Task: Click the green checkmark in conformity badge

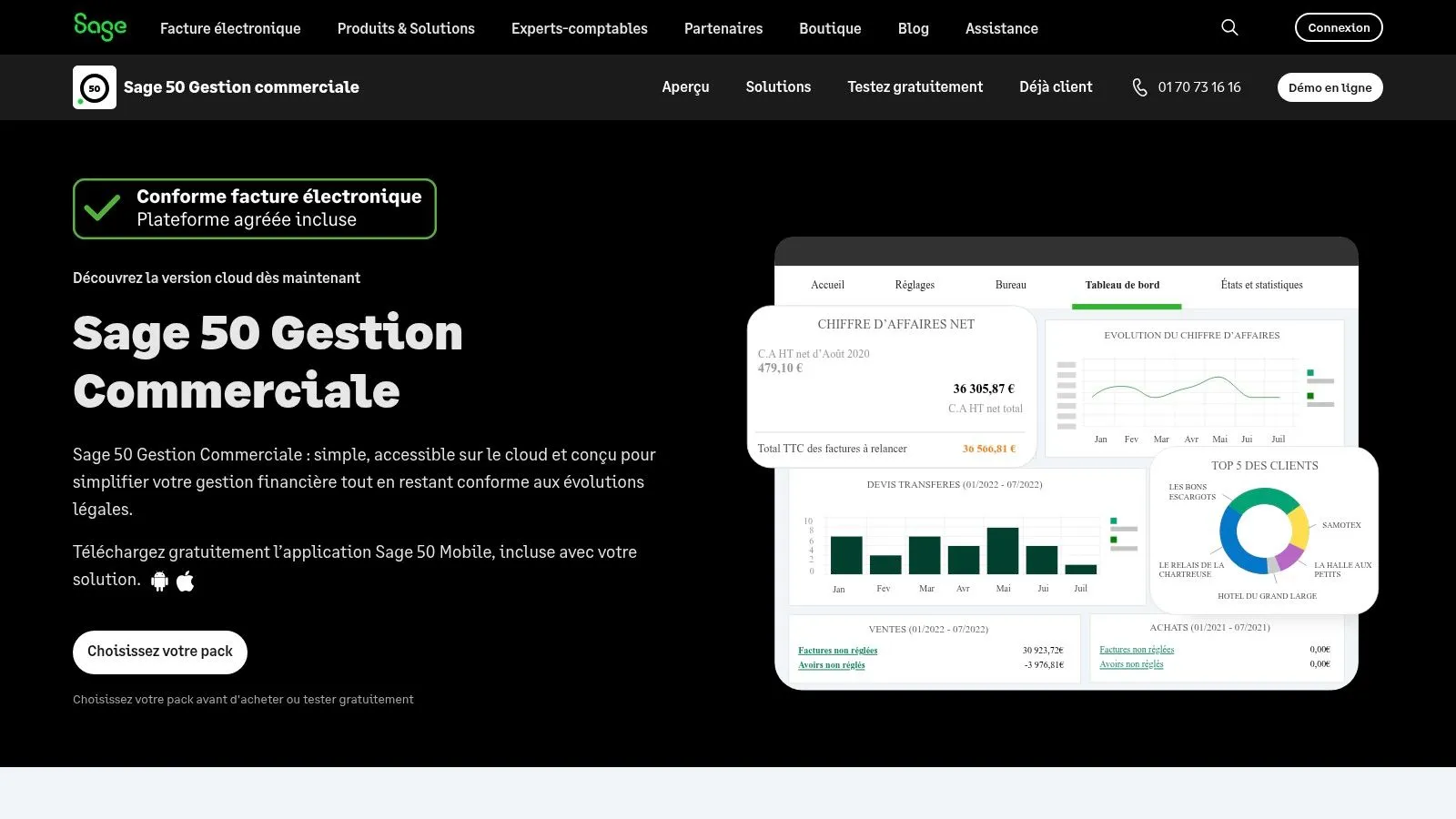Action: click(x=102, y=208)
